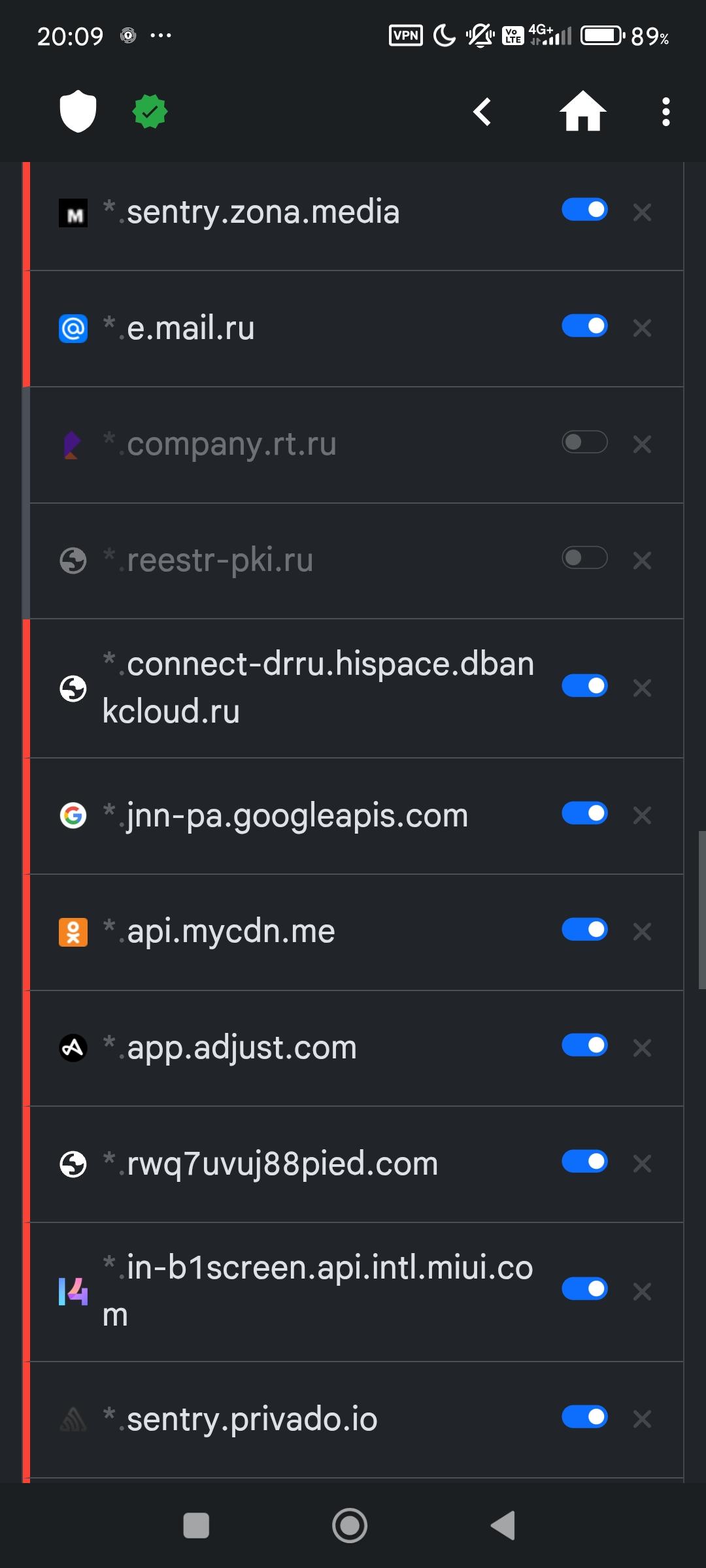Enable the *.company.rt.ru switch
706x1568 pixels.
[584, 442]
